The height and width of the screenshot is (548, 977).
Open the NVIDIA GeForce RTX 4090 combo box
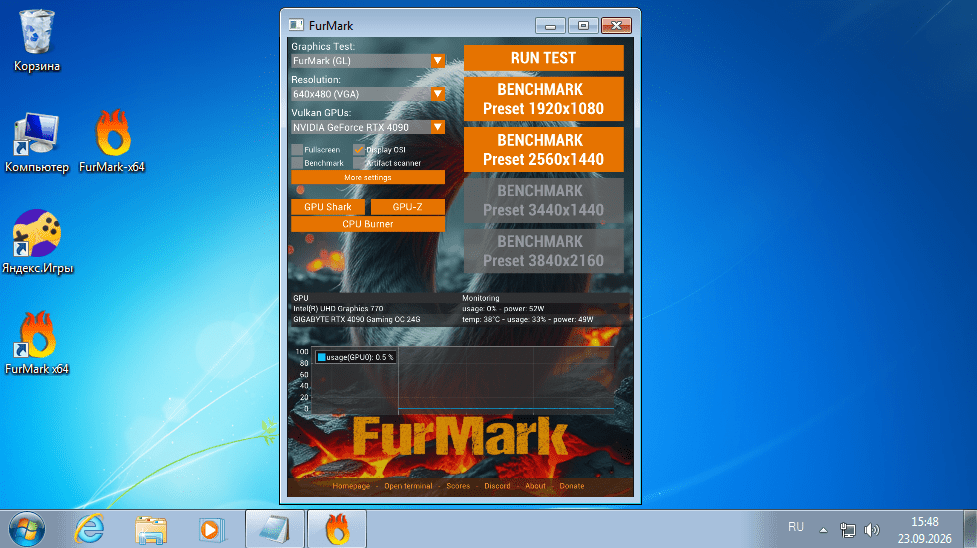click(368, 127)
